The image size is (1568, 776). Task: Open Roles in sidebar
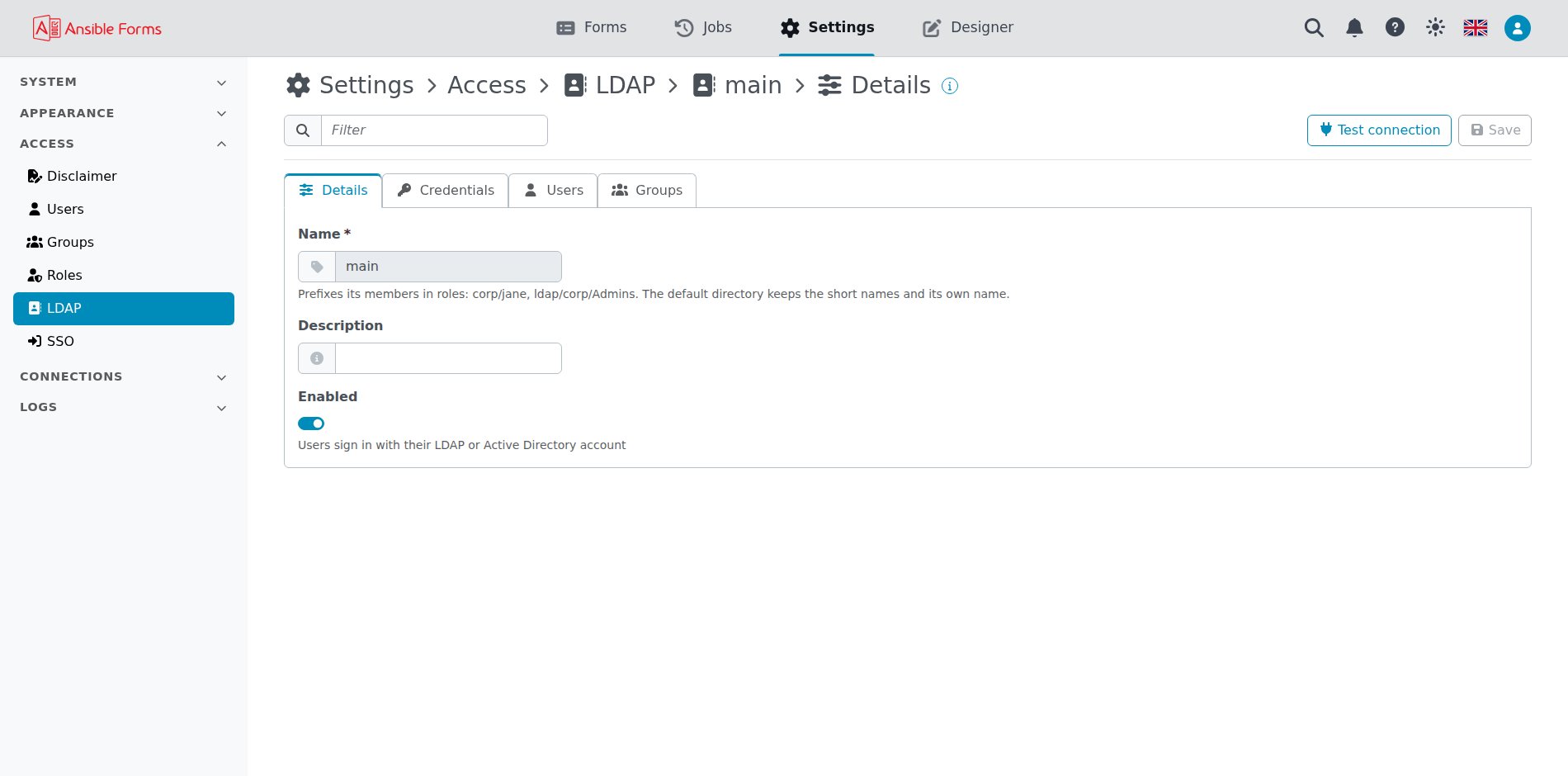(x=124, y=276)
